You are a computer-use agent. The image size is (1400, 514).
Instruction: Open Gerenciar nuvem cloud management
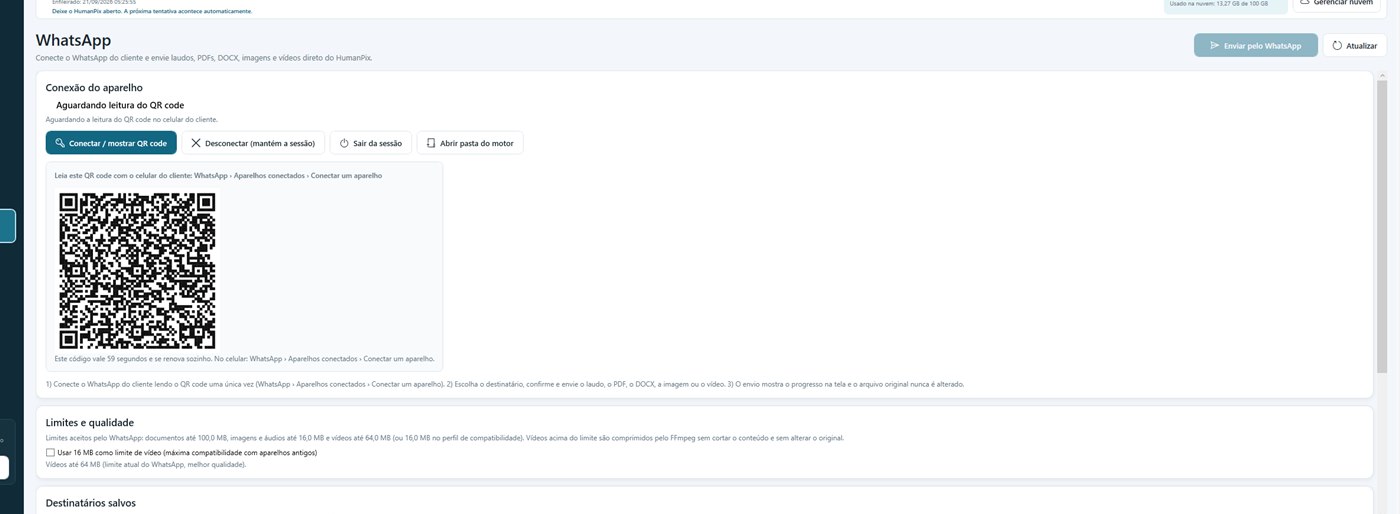1336,4
